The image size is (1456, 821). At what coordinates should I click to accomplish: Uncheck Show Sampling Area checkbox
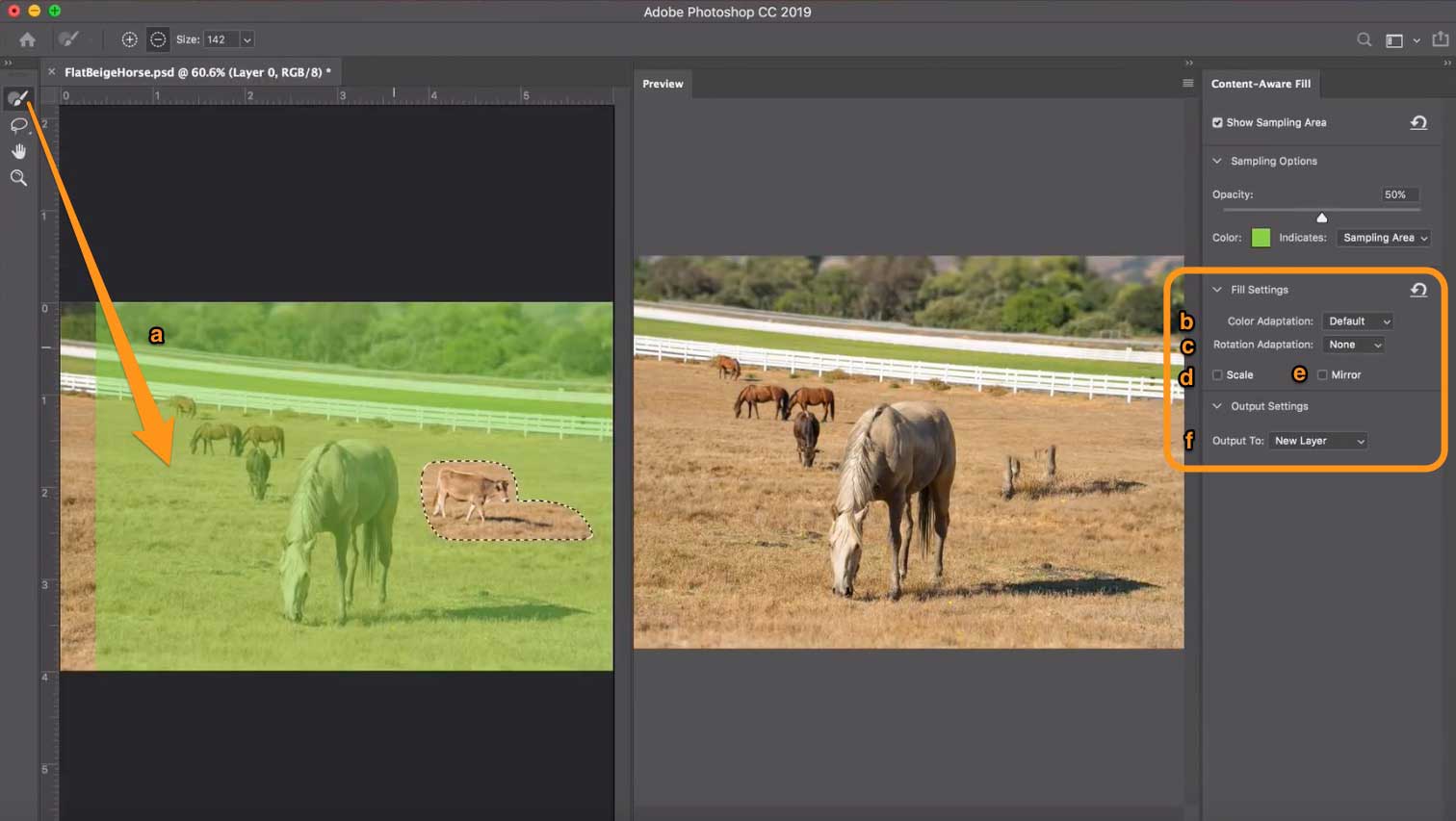point(1217,123)
